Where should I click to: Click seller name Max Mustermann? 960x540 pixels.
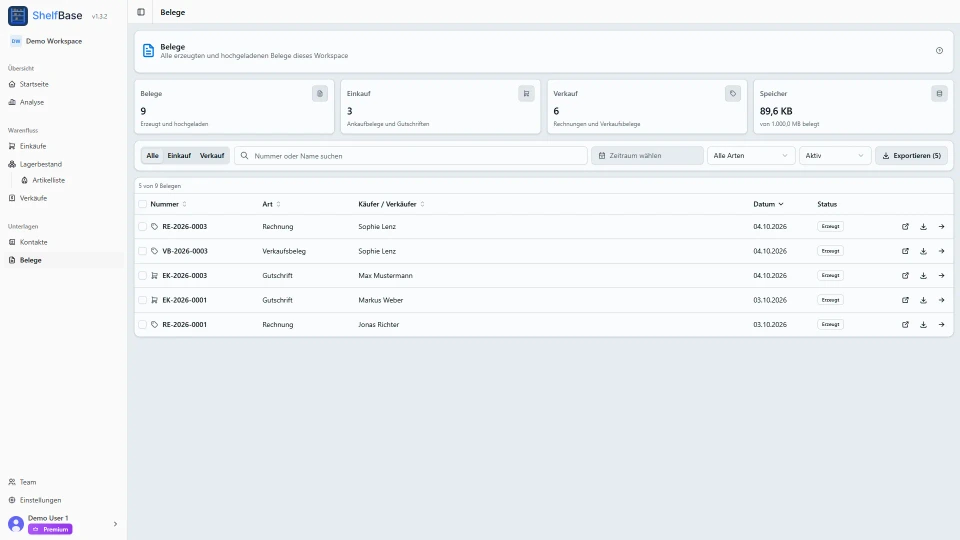tap(385, 276)
